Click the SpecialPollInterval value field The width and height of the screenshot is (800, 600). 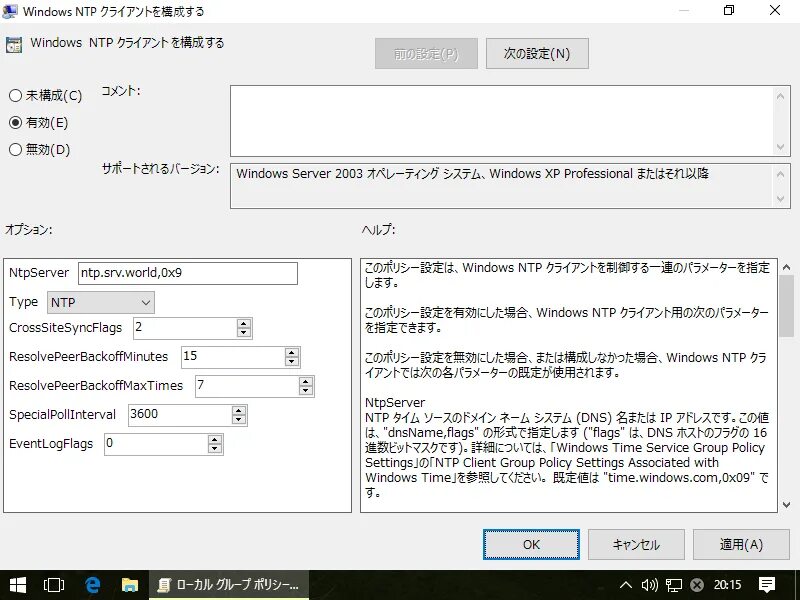(180, 415)
